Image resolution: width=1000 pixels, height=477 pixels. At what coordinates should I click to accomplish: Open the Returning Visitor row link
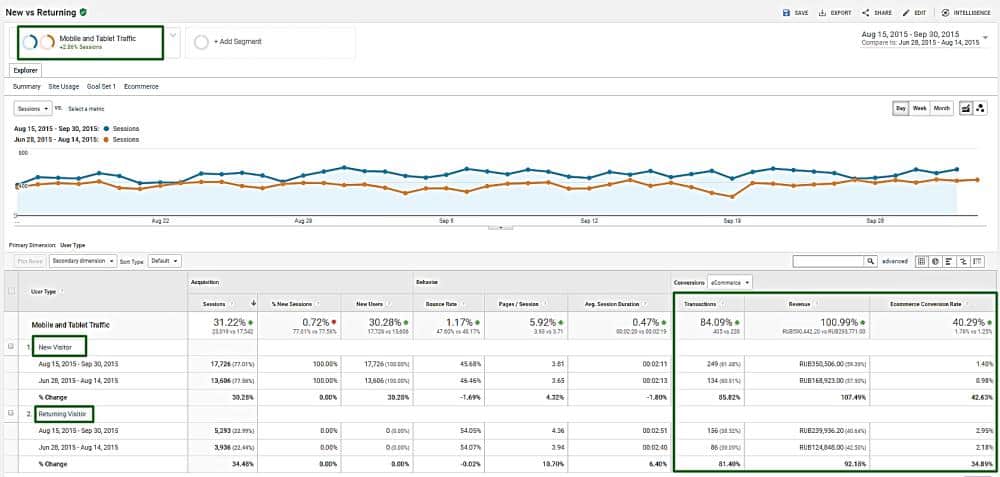[x=60, y=414]
